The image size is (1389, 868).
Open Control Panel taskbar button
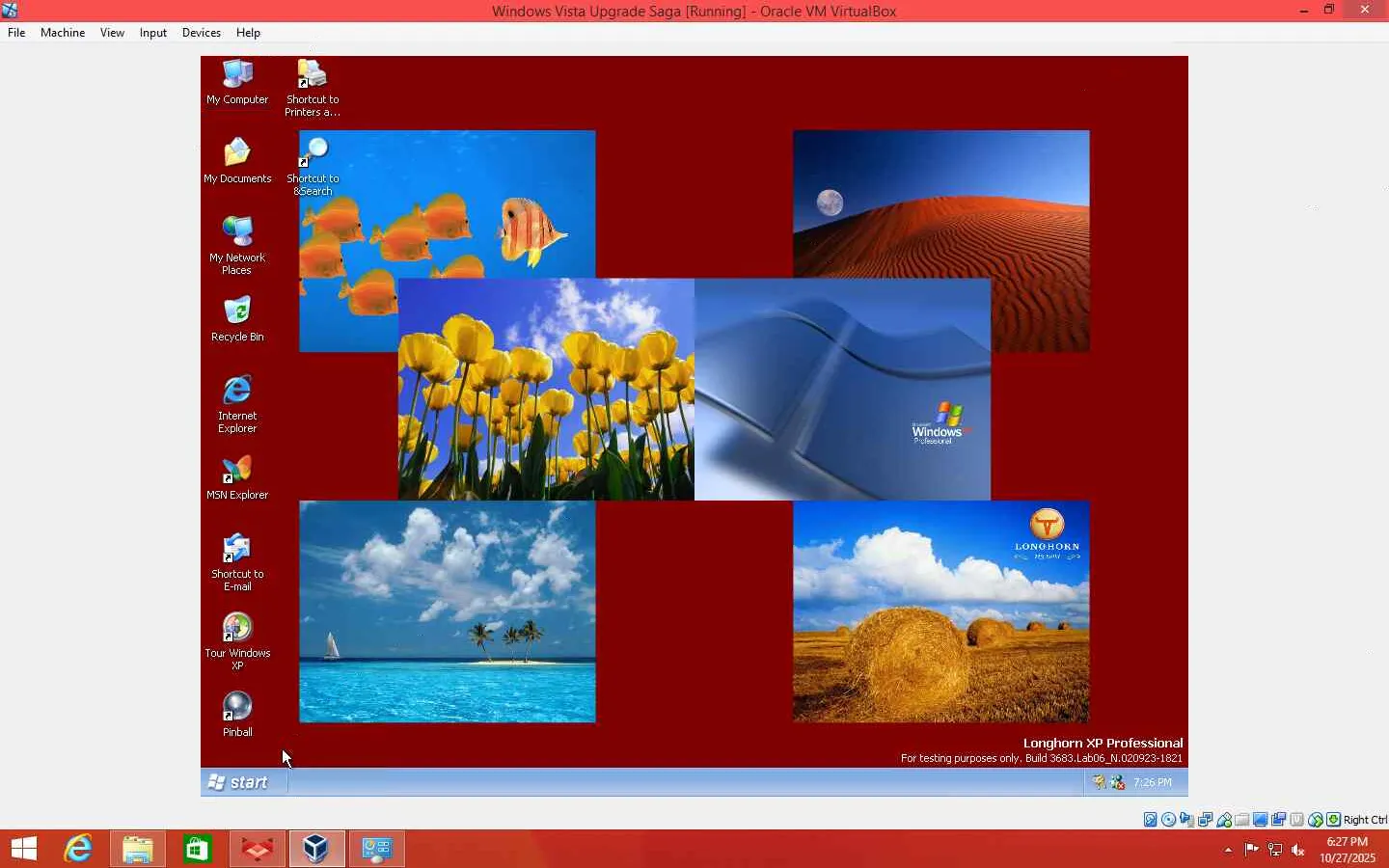(x=377, y=849)
